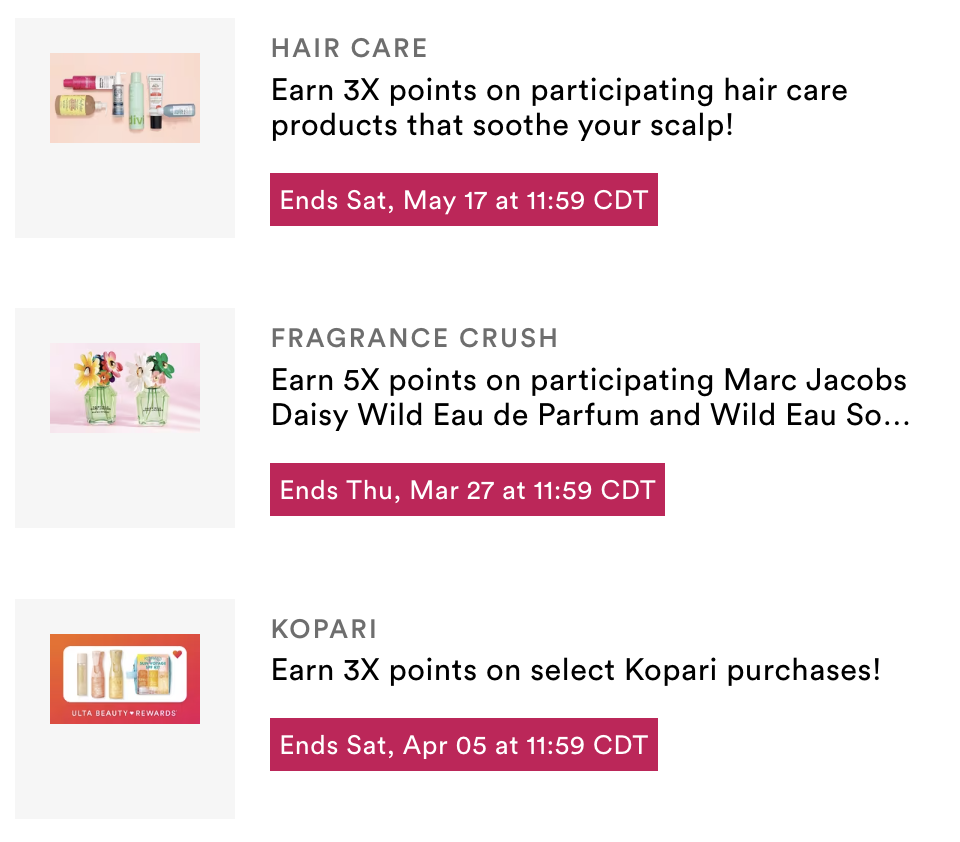Click the green divi bottle in hair care image

[136, 101]
